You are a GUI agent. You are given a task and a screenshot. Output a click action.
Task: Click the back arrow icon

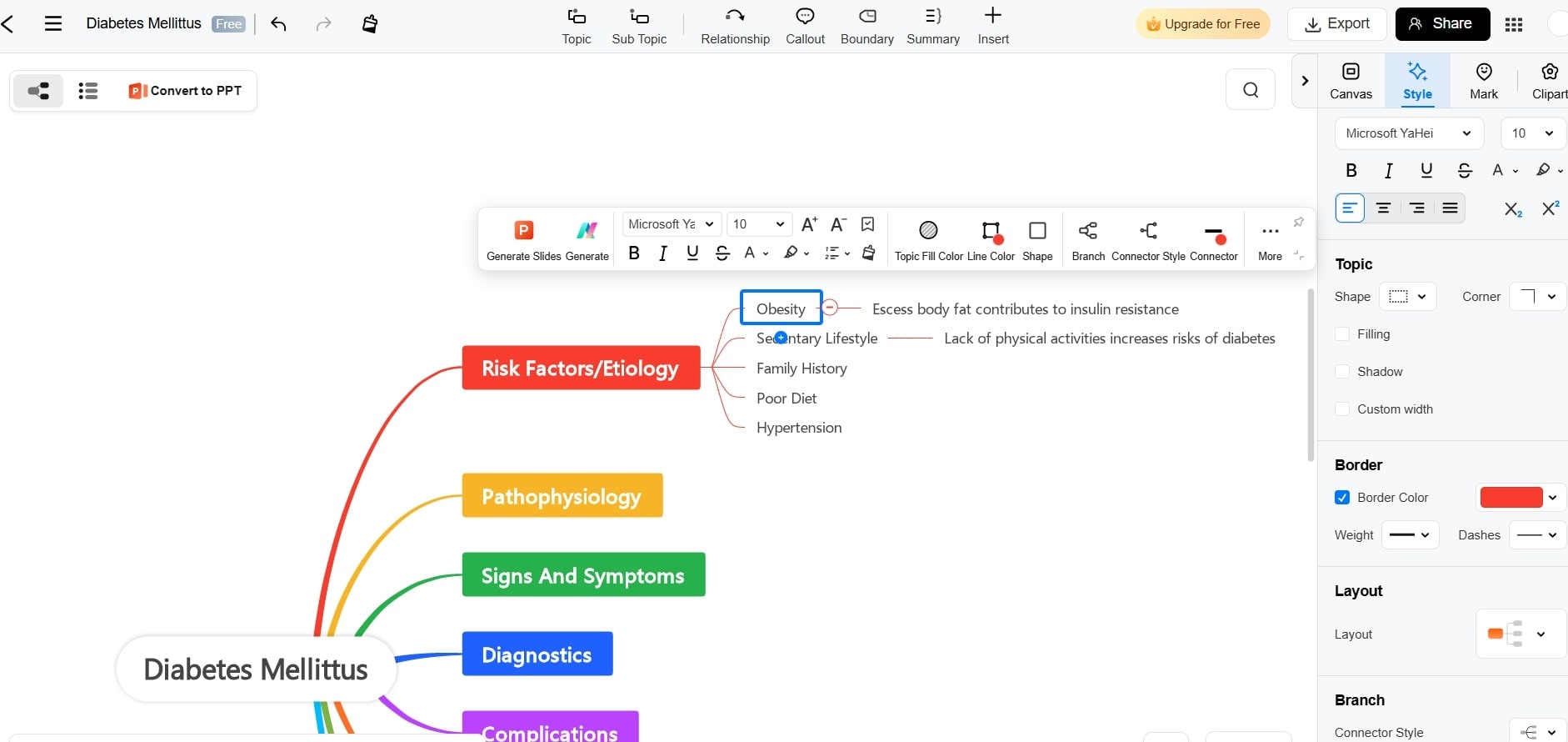click(8, 23)
